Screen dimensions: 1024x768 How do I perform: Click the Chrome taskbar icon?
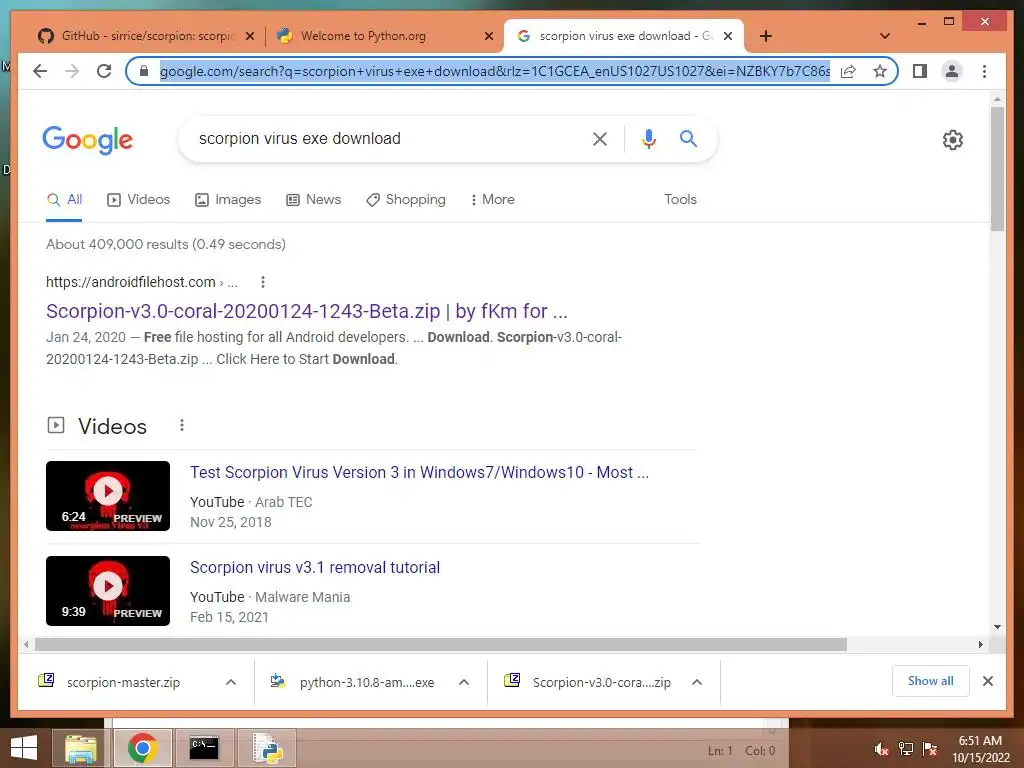tap(143, 748)
